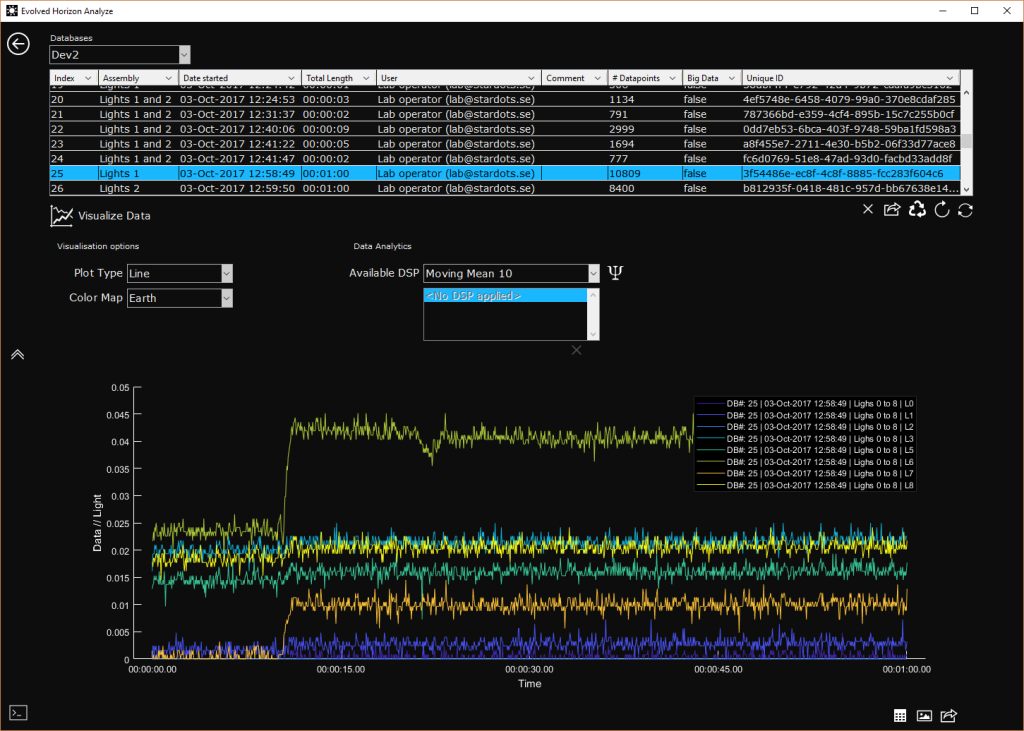
Task: Click the single circular arrow reload icon
Action: (941, 210)
